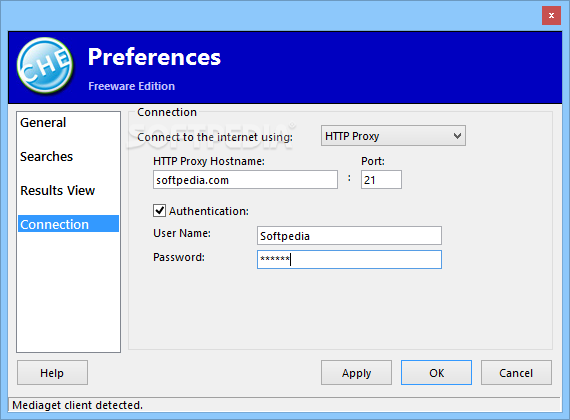
Task: Expand the dropdown arrow beside HTTP Proxy
Action: (457, 136)
